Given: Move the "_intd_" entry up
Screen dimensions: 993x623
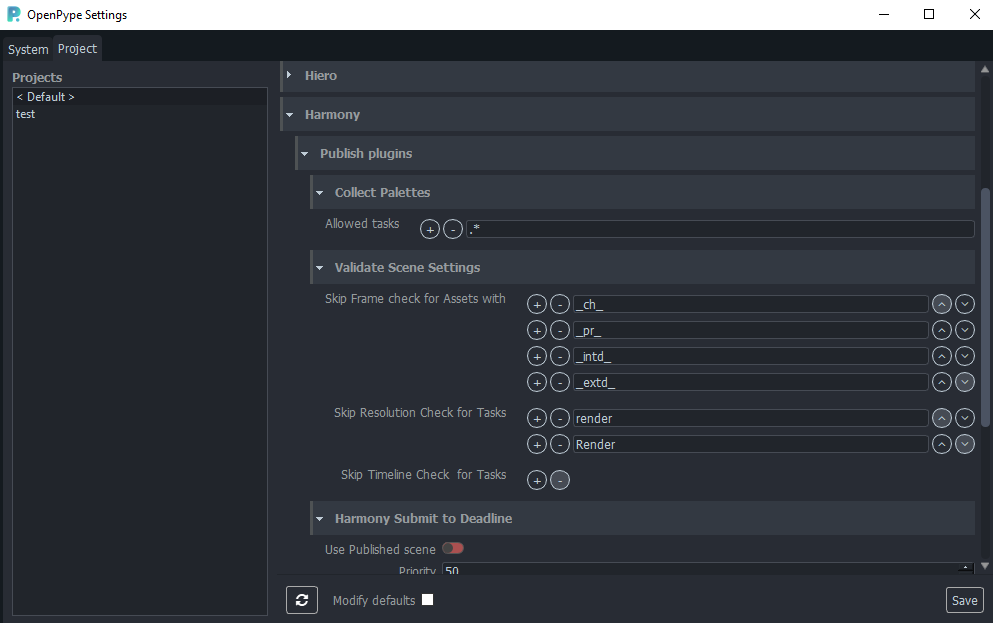Looking at the screenshot, I should click(x=941, y=355).
